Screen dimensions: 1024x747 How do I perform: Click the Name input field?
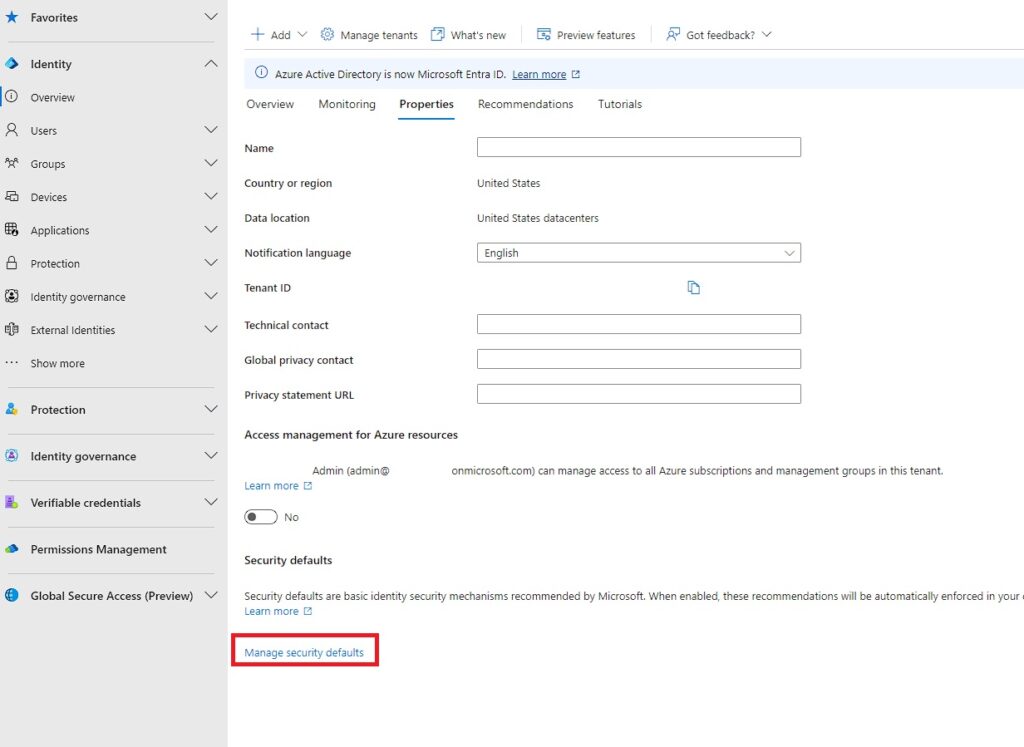(x=639, y=147)
